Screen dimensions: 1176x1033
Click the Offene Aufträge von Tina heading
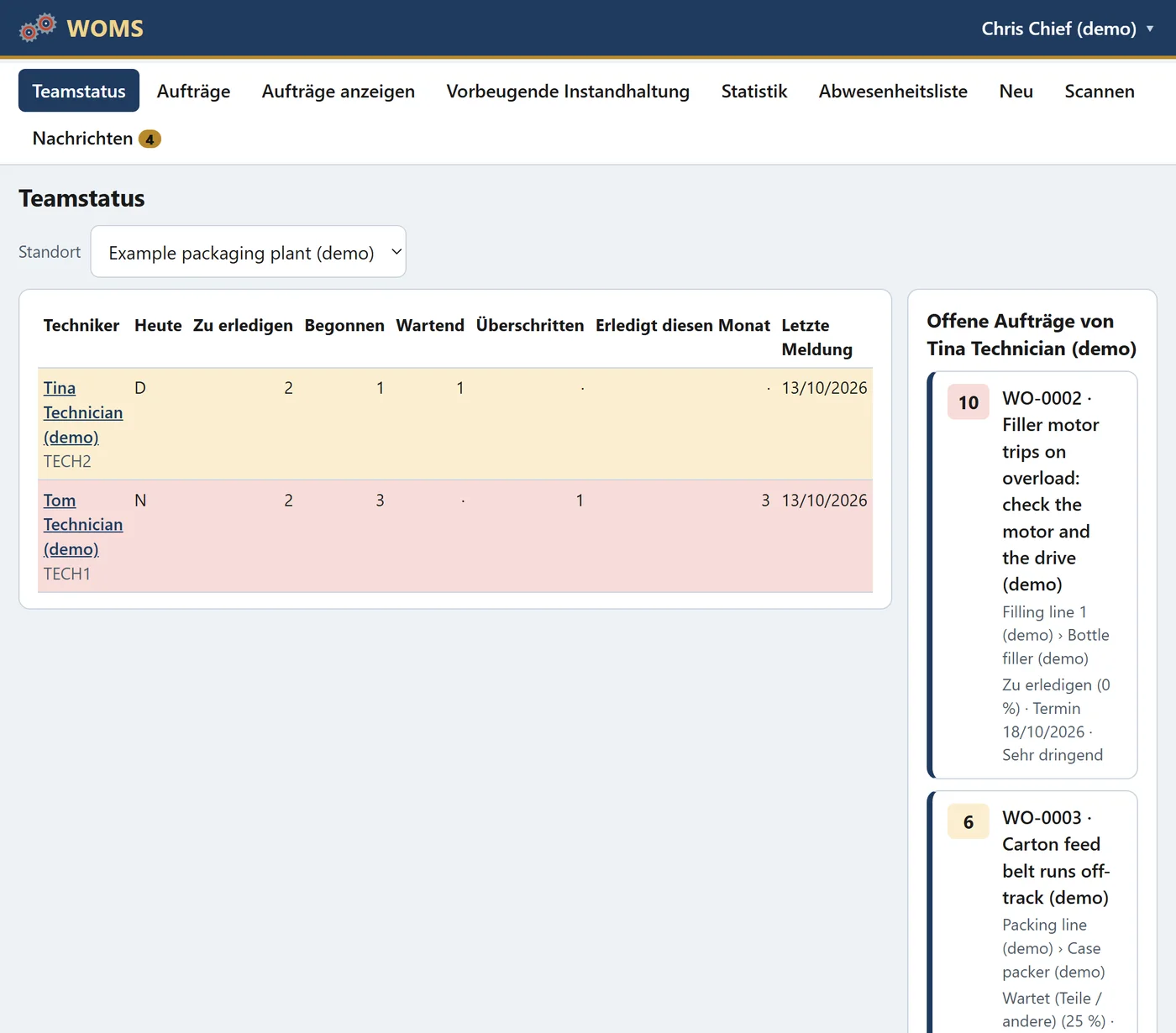pyautogui.click(x=1032, y=334)
